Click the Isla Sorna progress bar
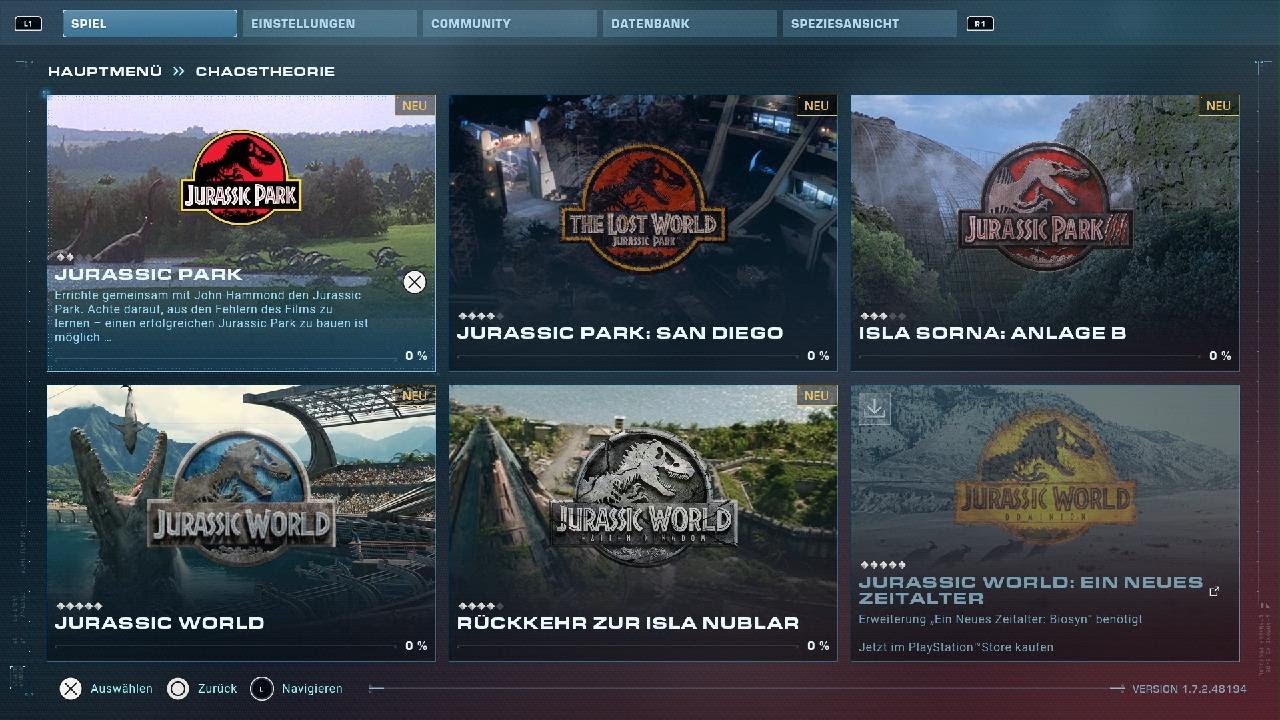 pyautogui.click(x=1030, y=357)
